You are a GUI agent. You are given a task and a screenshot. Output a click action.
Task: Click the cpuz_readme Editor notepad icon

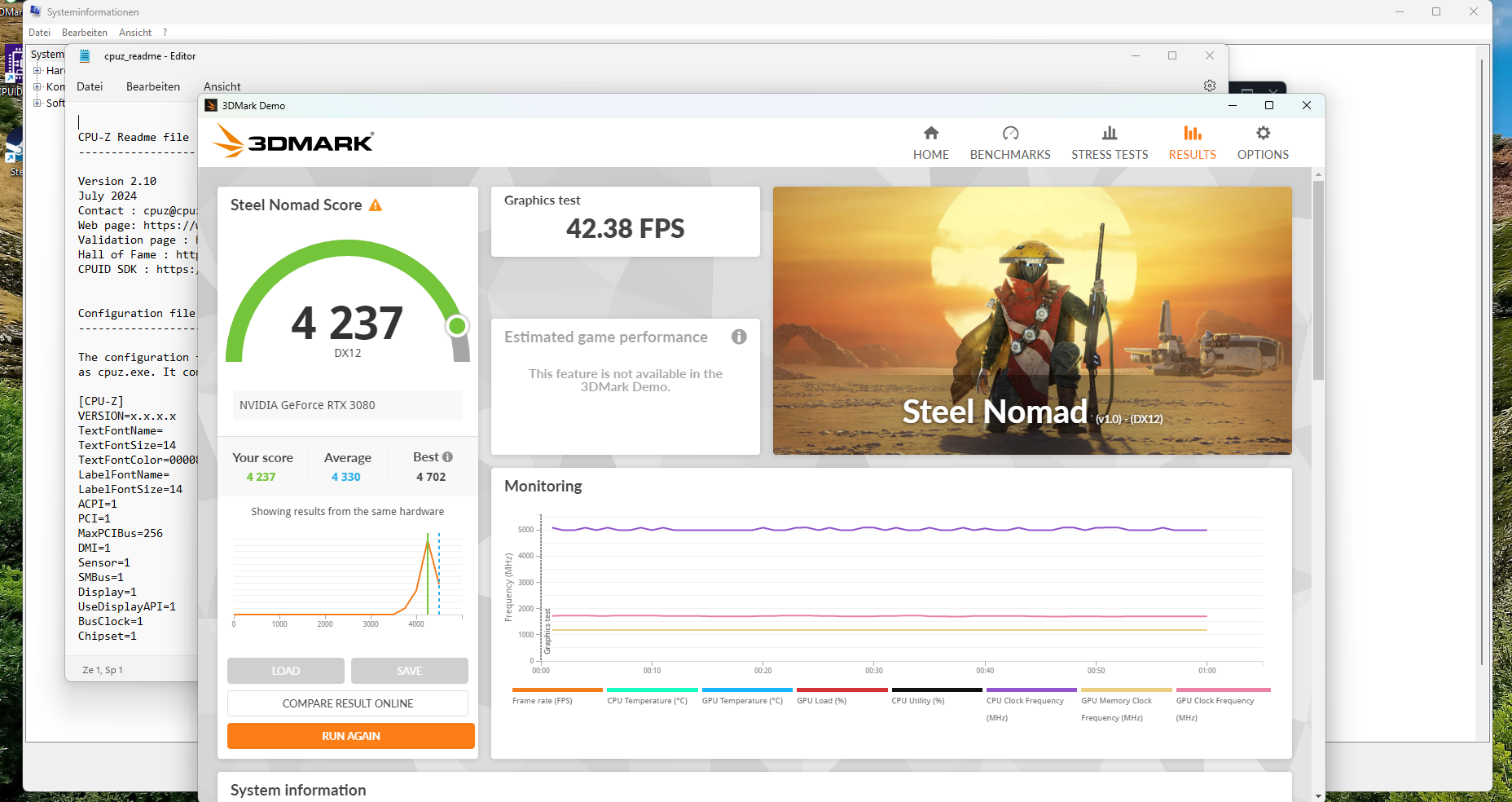(x=84, y=56)
